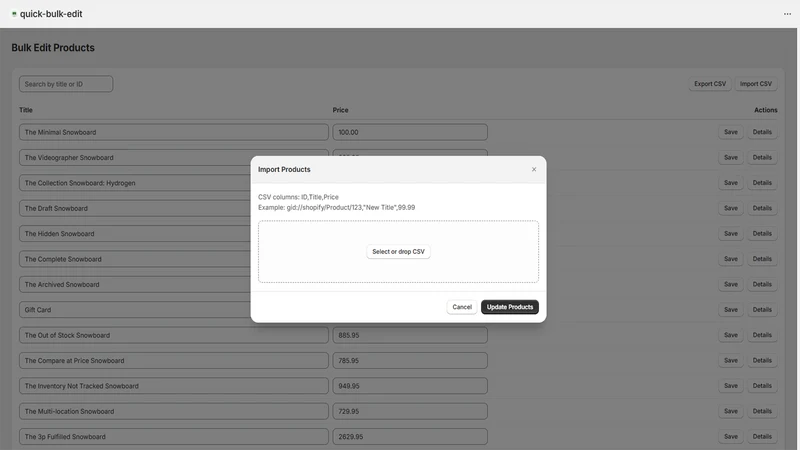Open Details for The Complete Snowboard
The image size is (800, 450).
762,259
